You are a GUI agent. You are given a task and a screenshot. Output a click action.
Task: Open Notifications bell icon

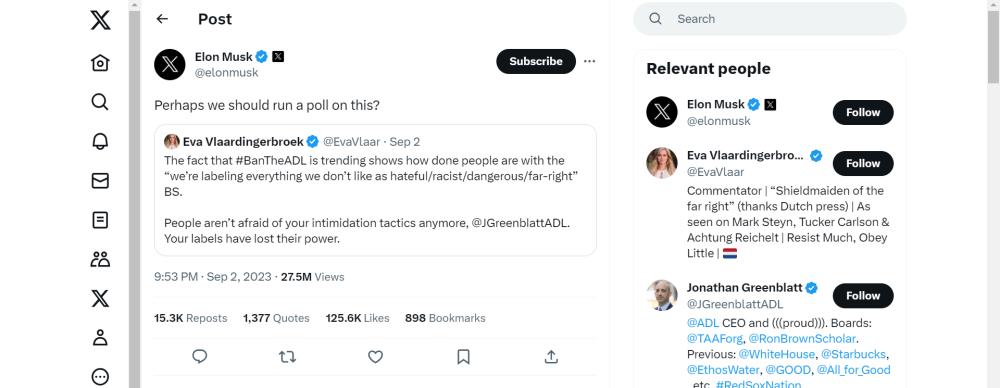point(100,141)
